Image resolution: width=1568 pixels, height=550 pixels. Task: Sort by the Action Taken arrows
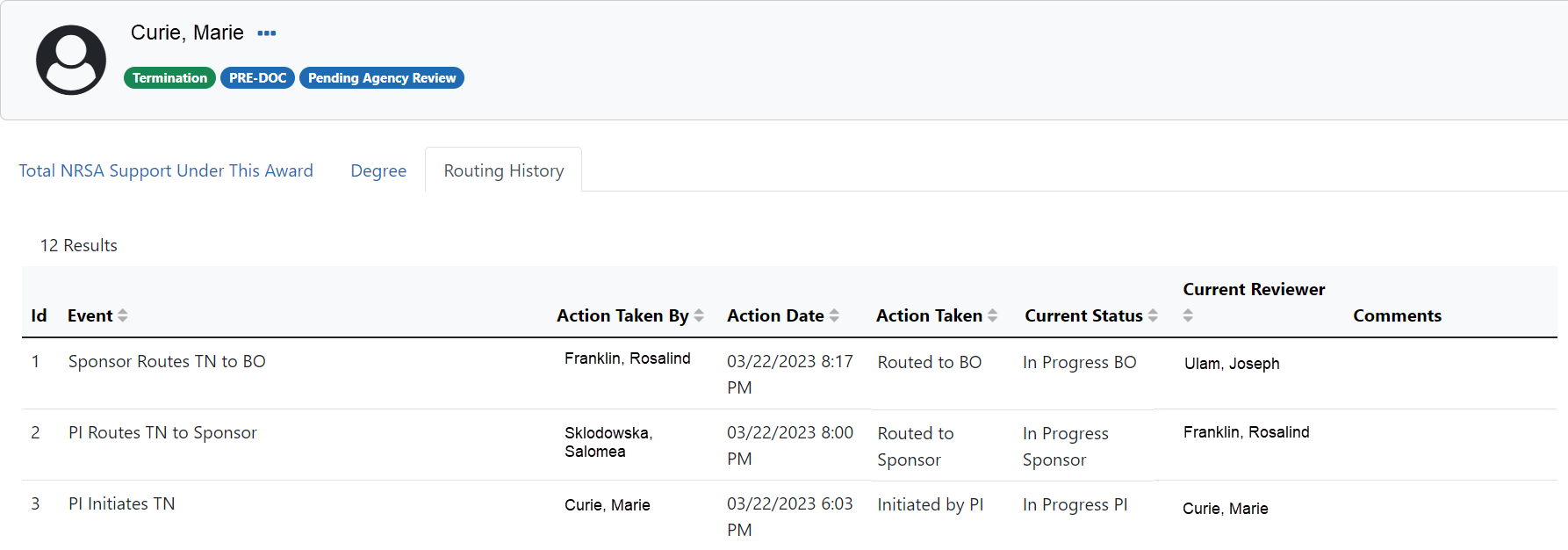(992, 315)
